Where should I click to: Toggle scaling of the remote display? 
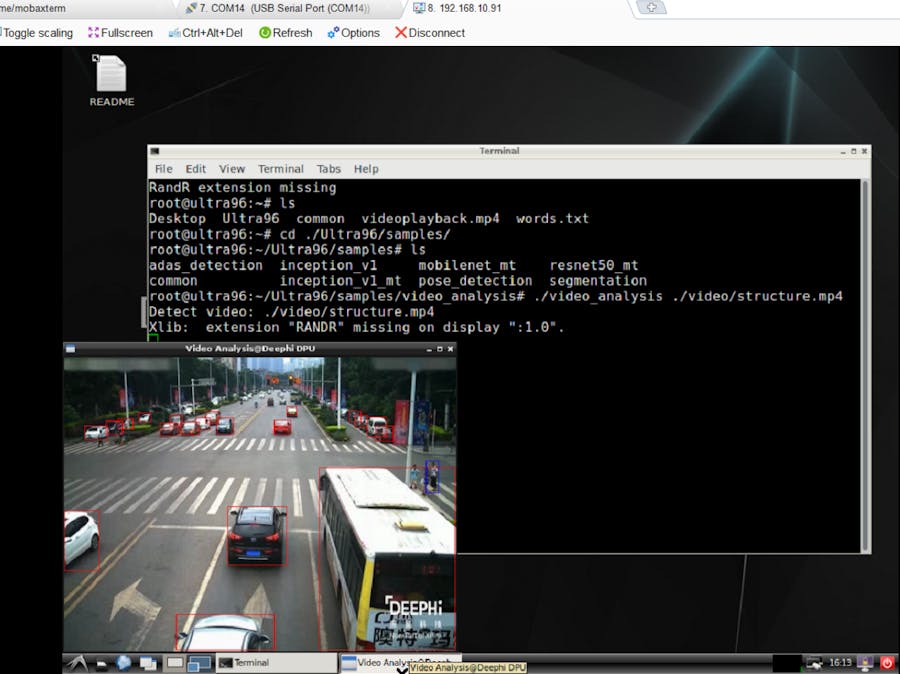(37, 33)
